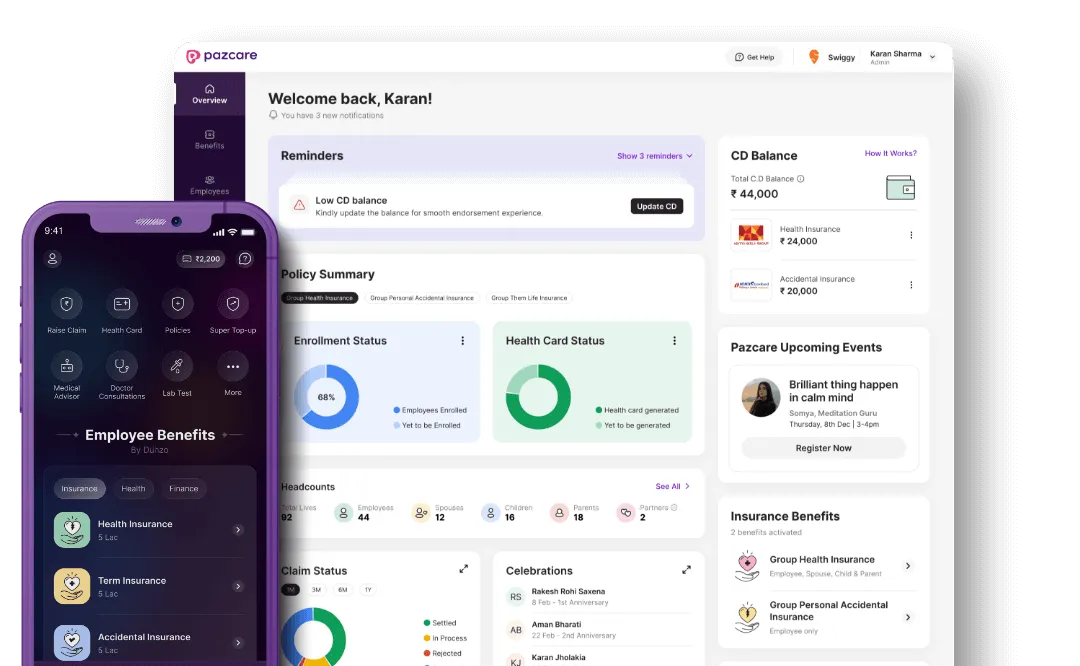
Task: Click Aman Bharati celebration entry
Action: click(x=598, y=629)
